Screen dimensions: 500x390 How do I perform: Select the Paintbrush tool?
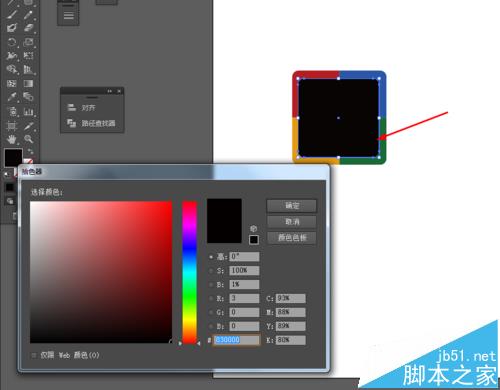point(12,15)
